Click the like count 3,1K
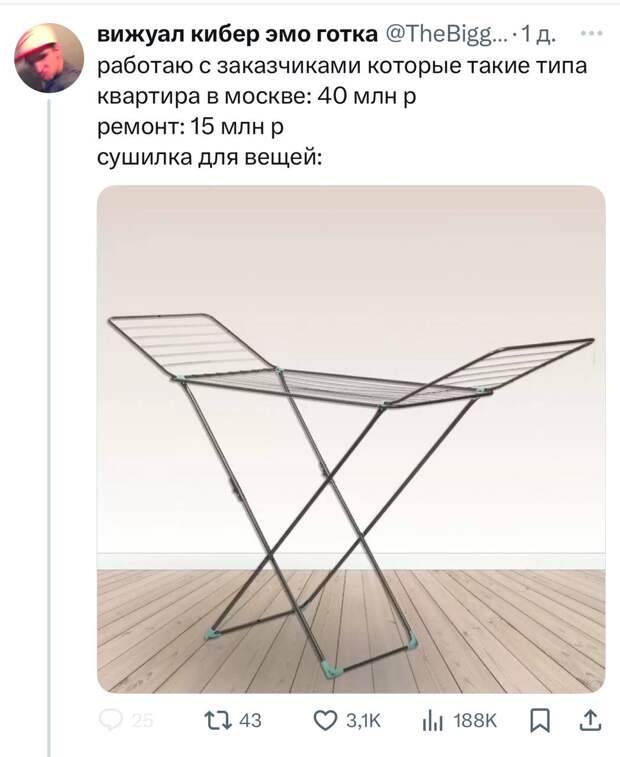Viewport: 620px width, 757px height. coord(363,721)
